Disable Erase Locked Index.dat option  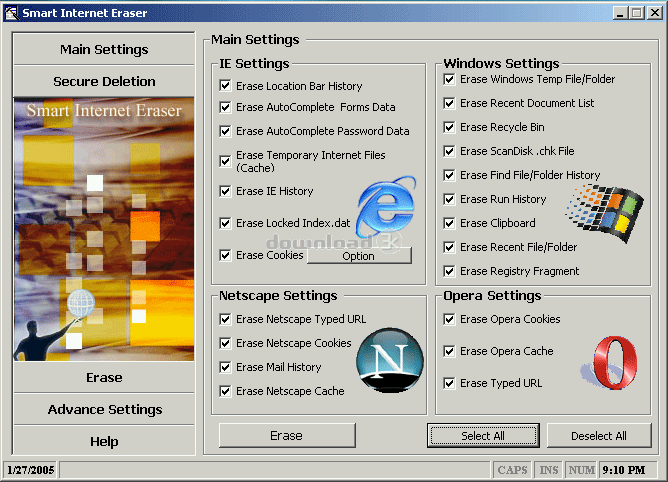click(x=225, y=223)
